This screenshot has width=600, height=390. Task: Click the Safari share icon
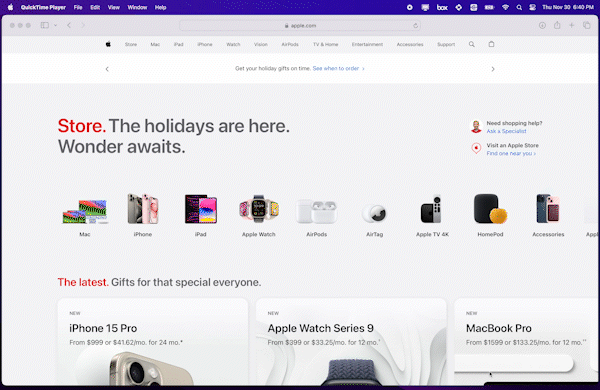(x=557, y=25)
